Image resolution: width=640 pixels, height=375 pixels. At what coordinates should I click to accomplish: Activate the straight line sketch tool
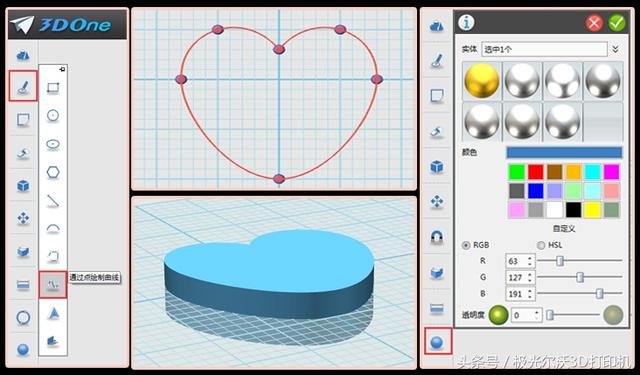pos(53,201)
